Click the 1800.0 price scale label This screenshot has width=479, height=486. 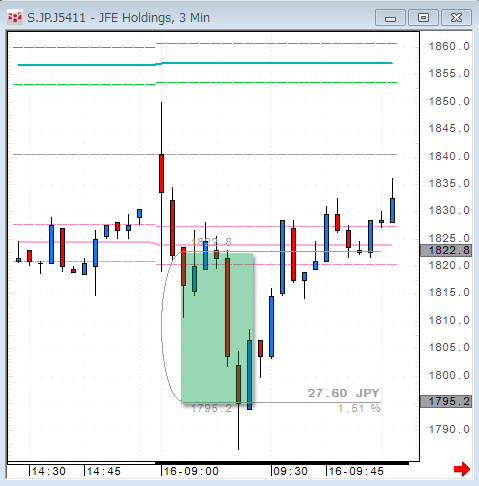(x=449, y=375)
